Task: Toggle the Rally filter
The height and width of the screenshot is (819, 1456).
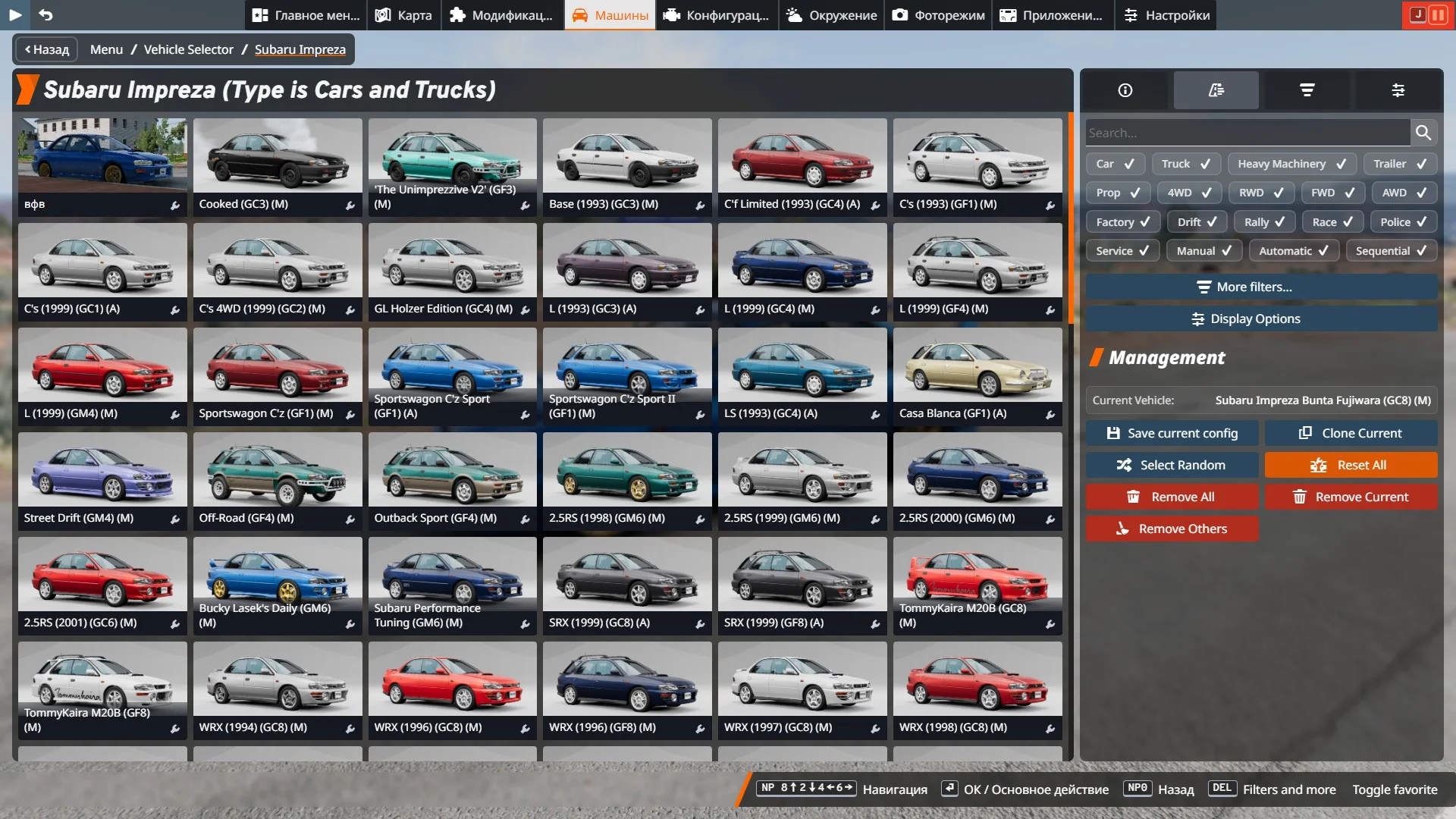Action: 1264,222
